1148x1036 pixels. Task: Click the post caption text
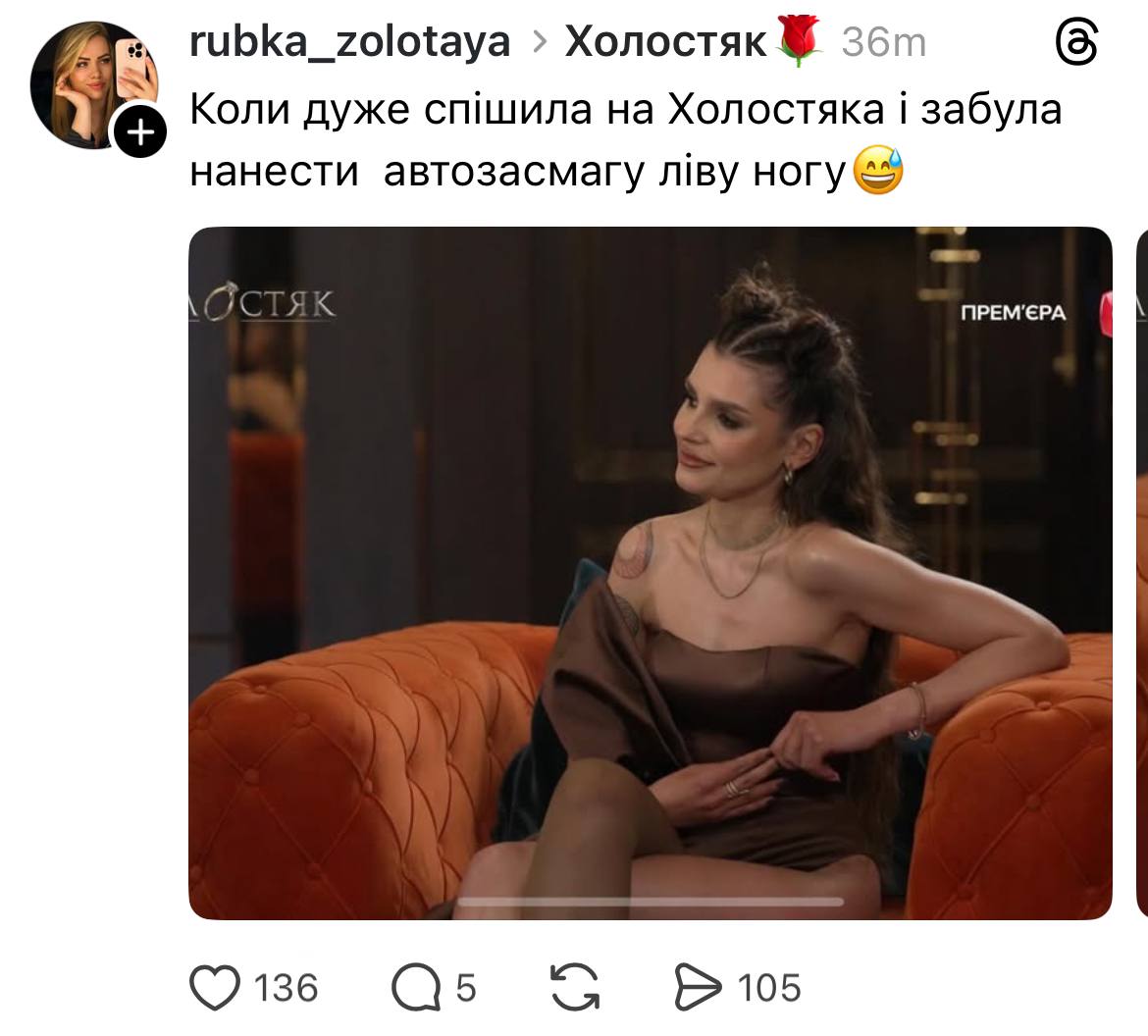click(x=626, y=140)
